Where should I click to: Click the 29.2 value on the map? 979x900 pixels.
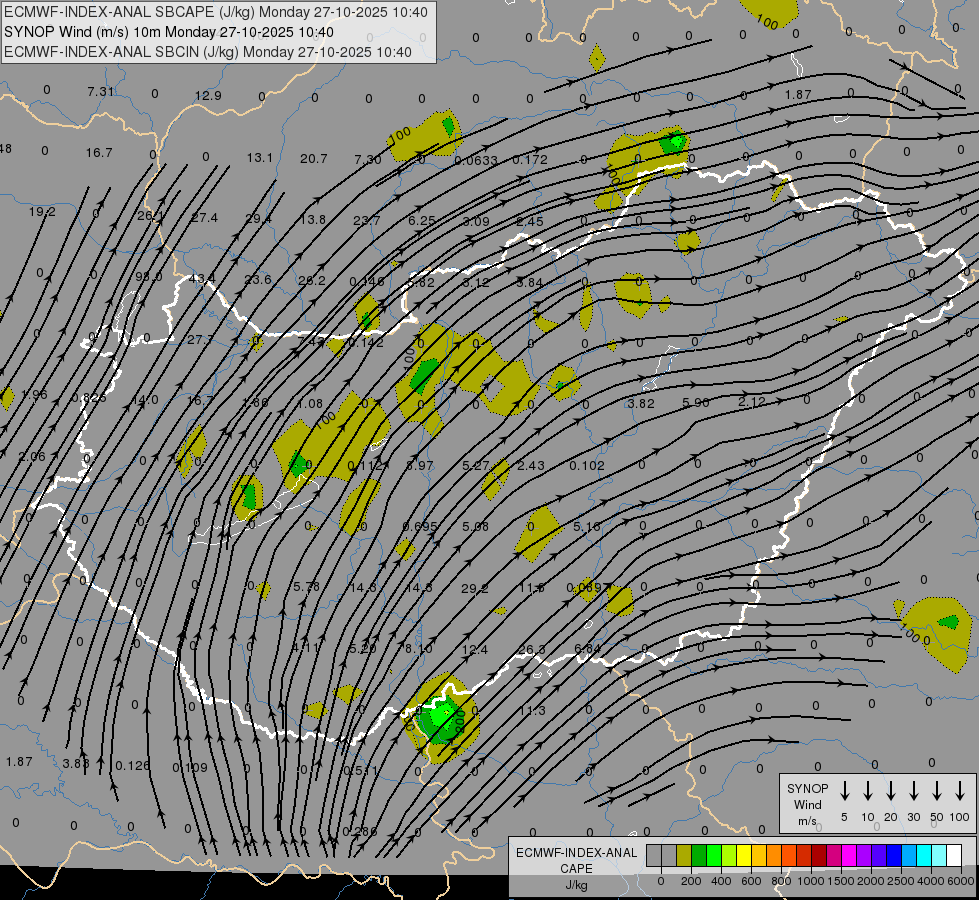tap(475, 588)
